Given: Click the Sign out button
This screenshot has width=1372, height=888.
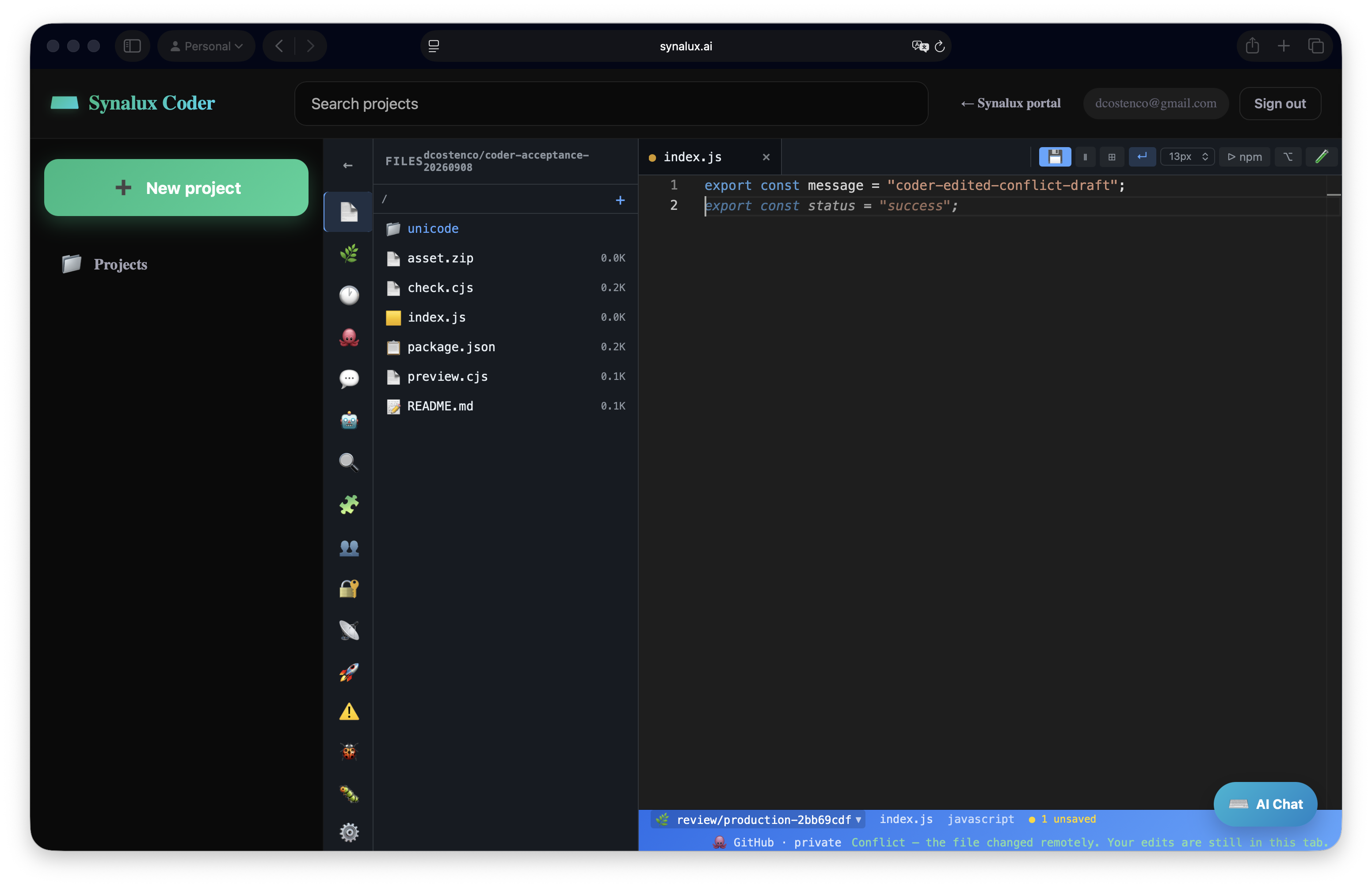Looking at the screenshot, I should 1280,104.
